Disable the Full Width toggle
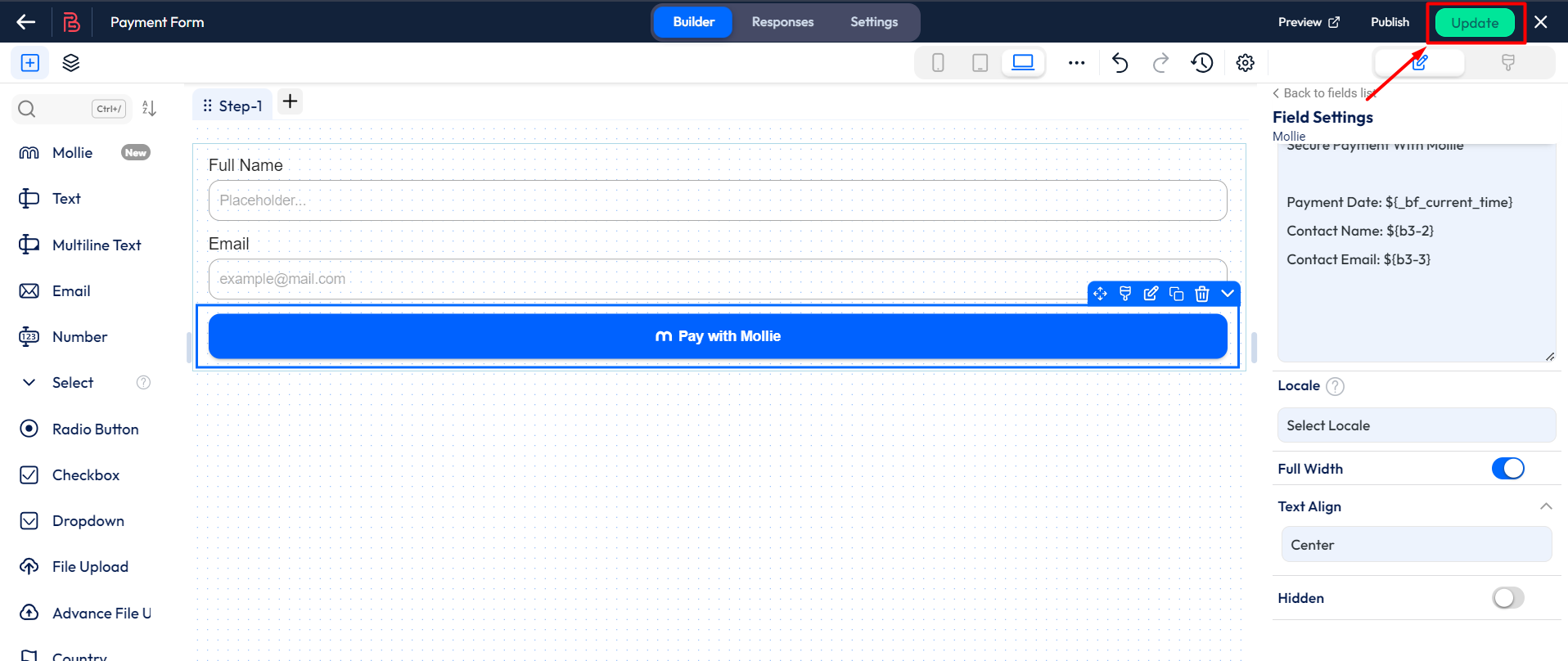The image size is (1568, 661). pyautogui.click(x=1507, y=469)
